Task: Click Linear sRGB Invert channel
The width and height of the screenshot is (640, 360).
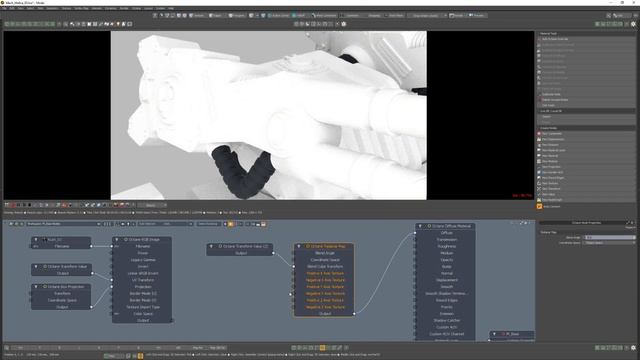Action: pos(142,273)
